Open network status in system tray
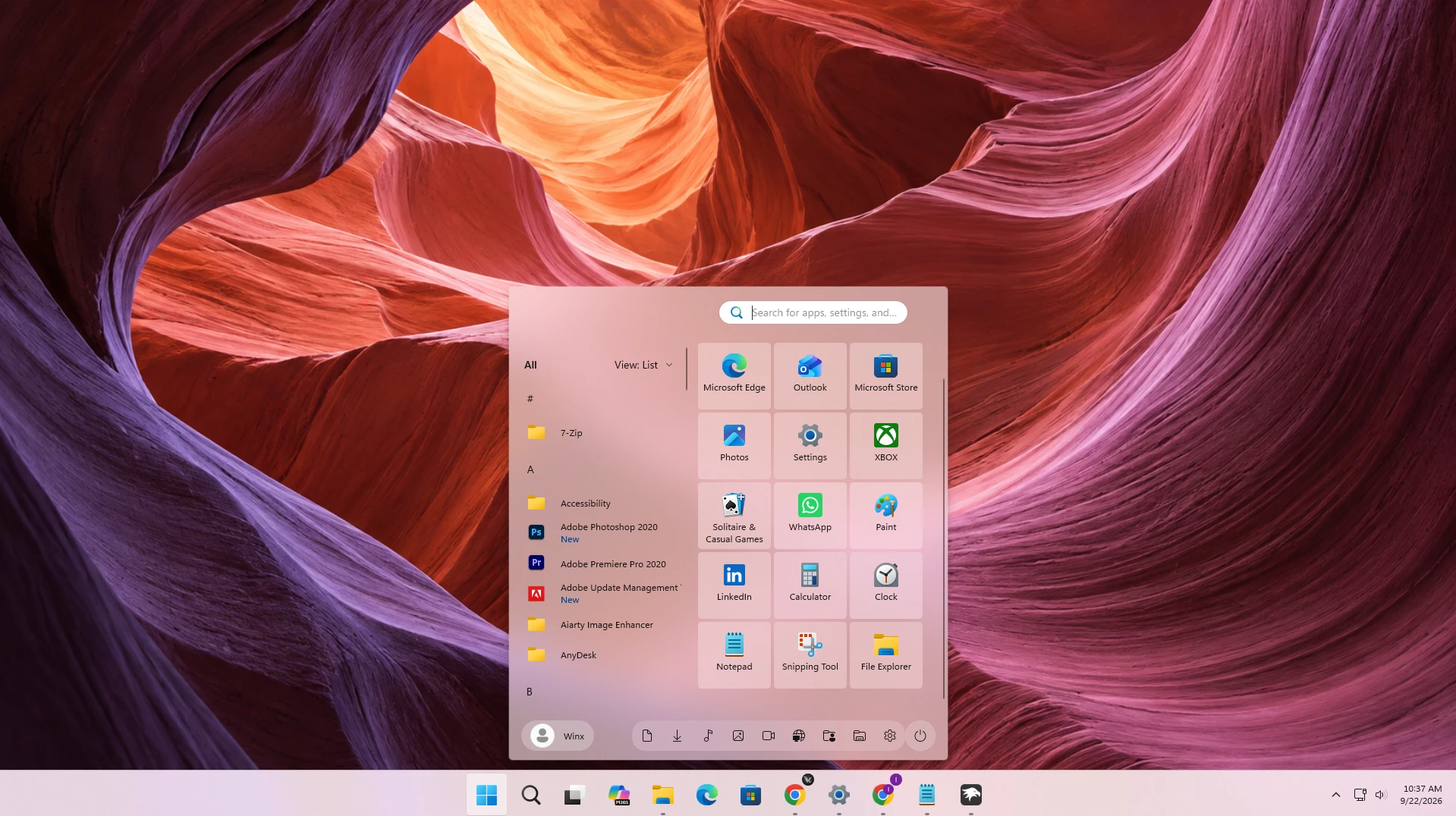1456x816 pixels. 1360,795
